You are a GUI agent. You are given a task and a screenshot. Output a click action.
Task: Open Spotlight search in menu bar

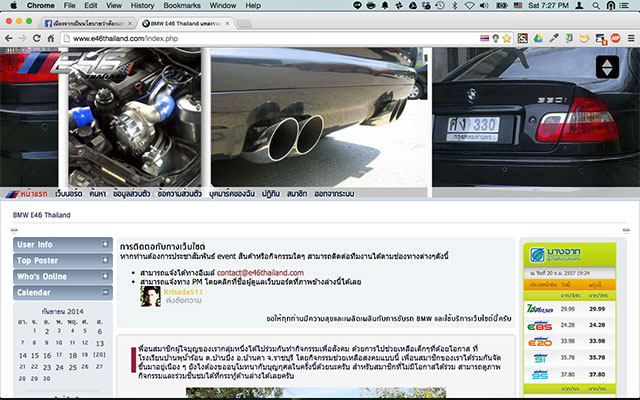[x=596, y=5]
